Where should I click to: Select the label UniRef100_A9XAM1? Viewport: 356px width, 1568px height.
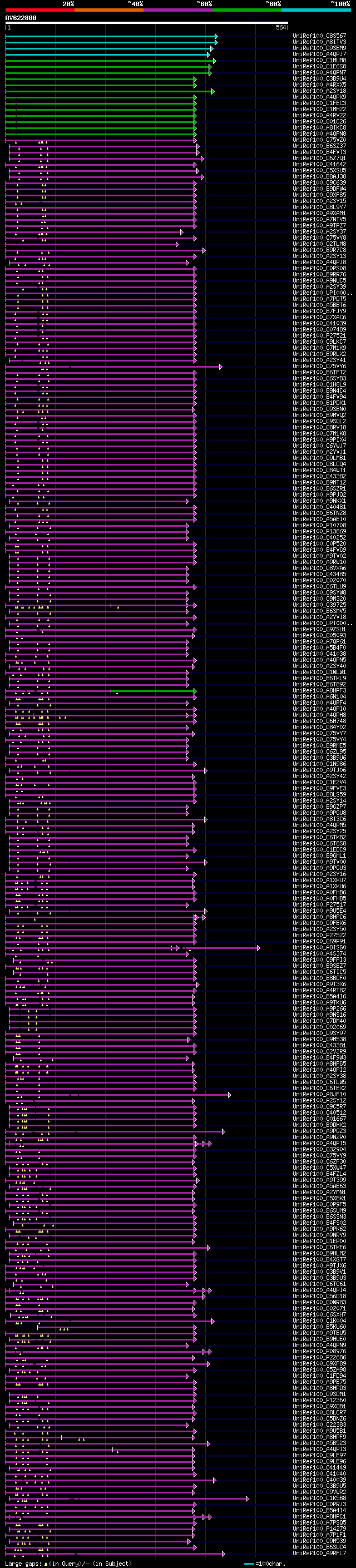pyautogui.click(x=319, y=213)
